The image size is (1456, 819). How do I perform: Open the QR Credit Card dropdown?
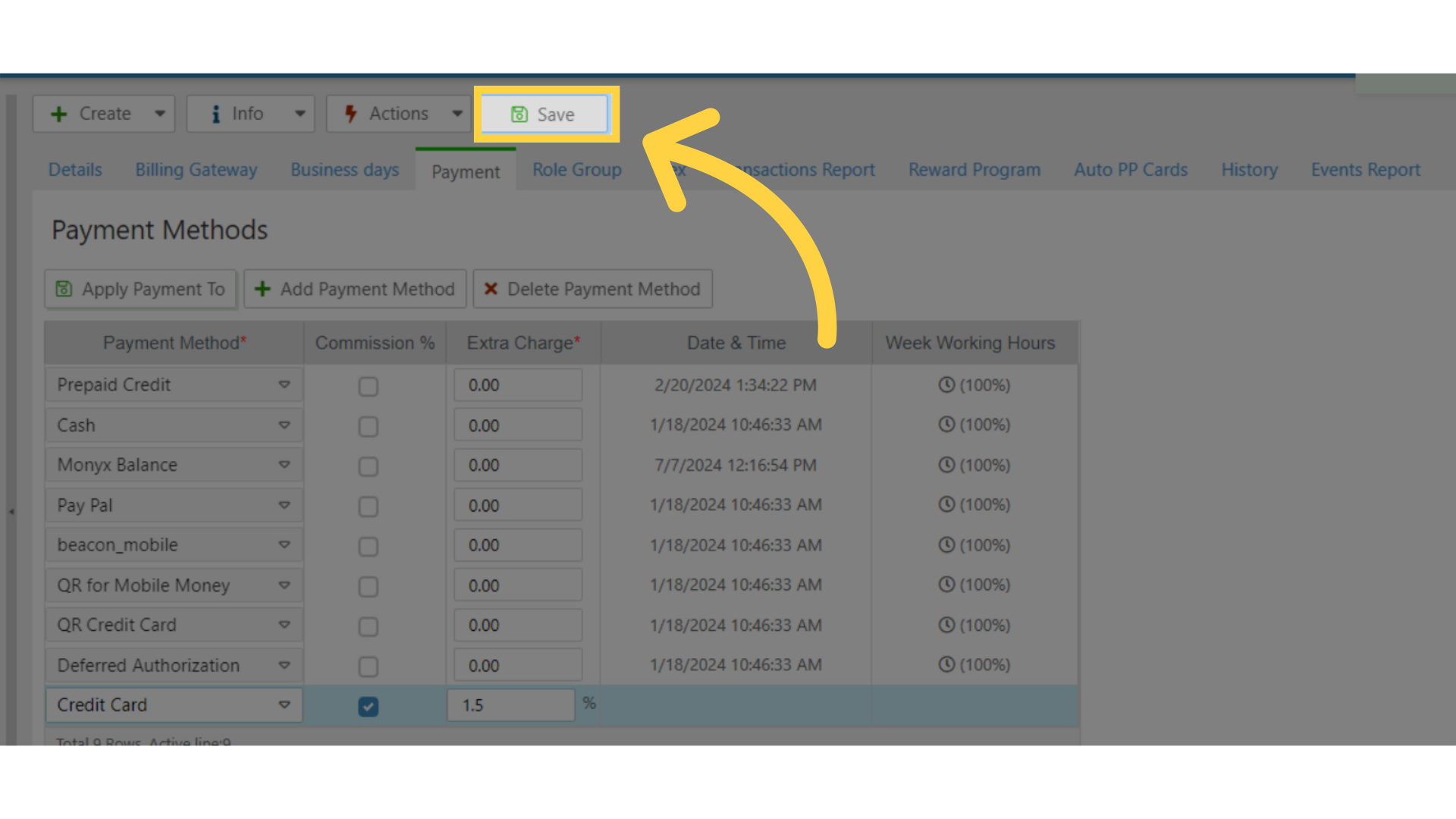click(284, 625)
